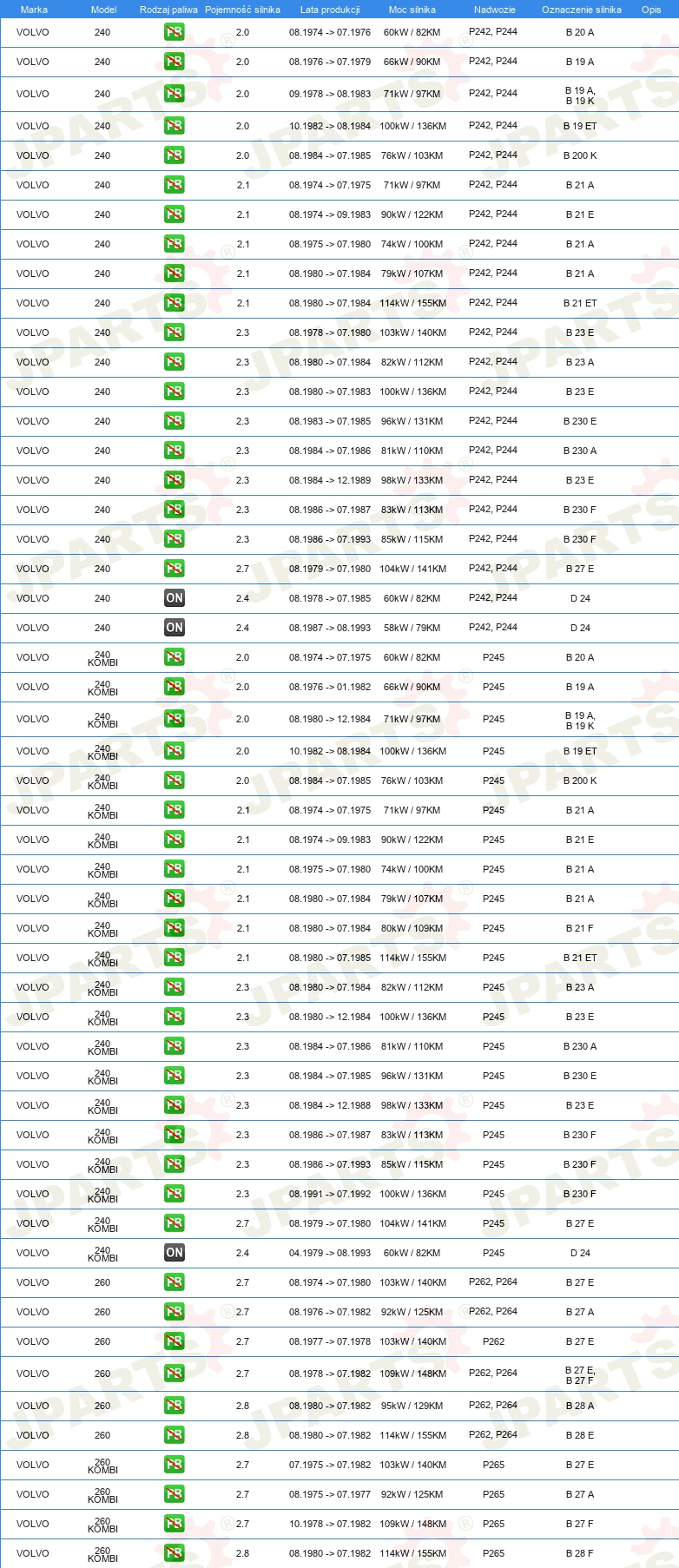Click petrol icon in 240 P242 B 21 E row
The width and height of the screenshot is (679, 1568).
coord(175,214)
